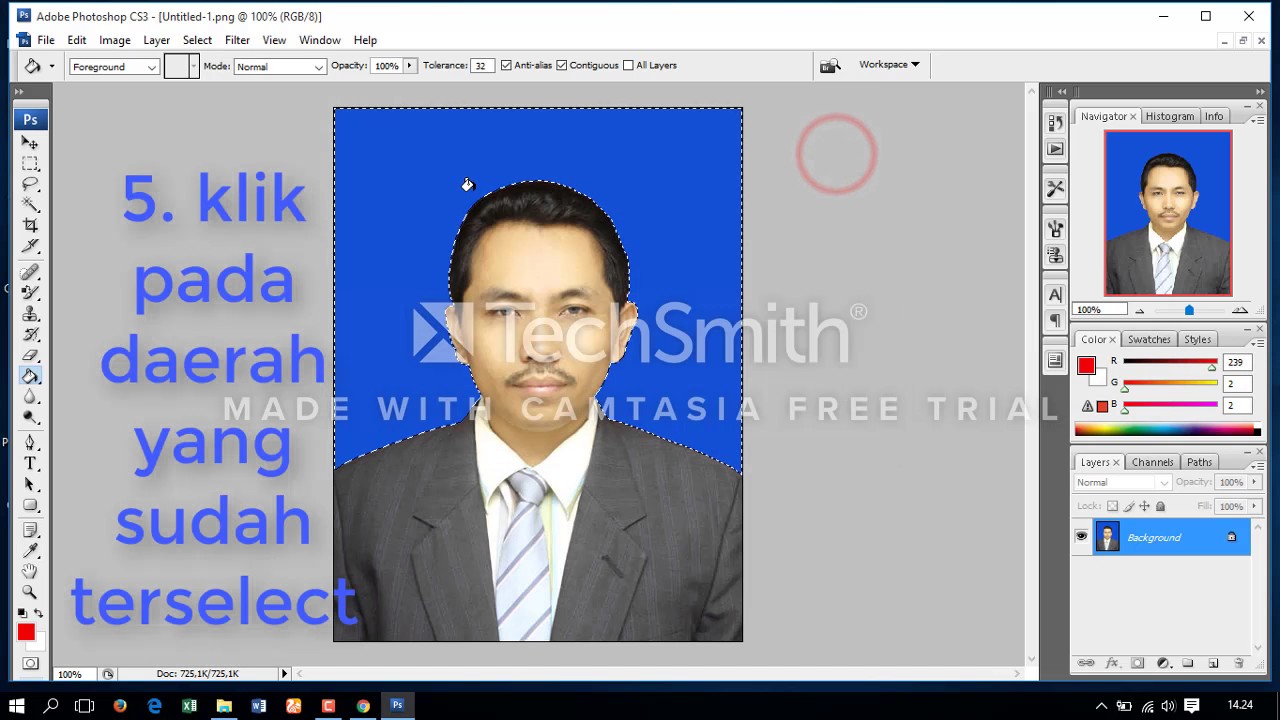Open the layer blend mode Normal dropdown
The image size is (1280, 720).
tap(1122, 482)
